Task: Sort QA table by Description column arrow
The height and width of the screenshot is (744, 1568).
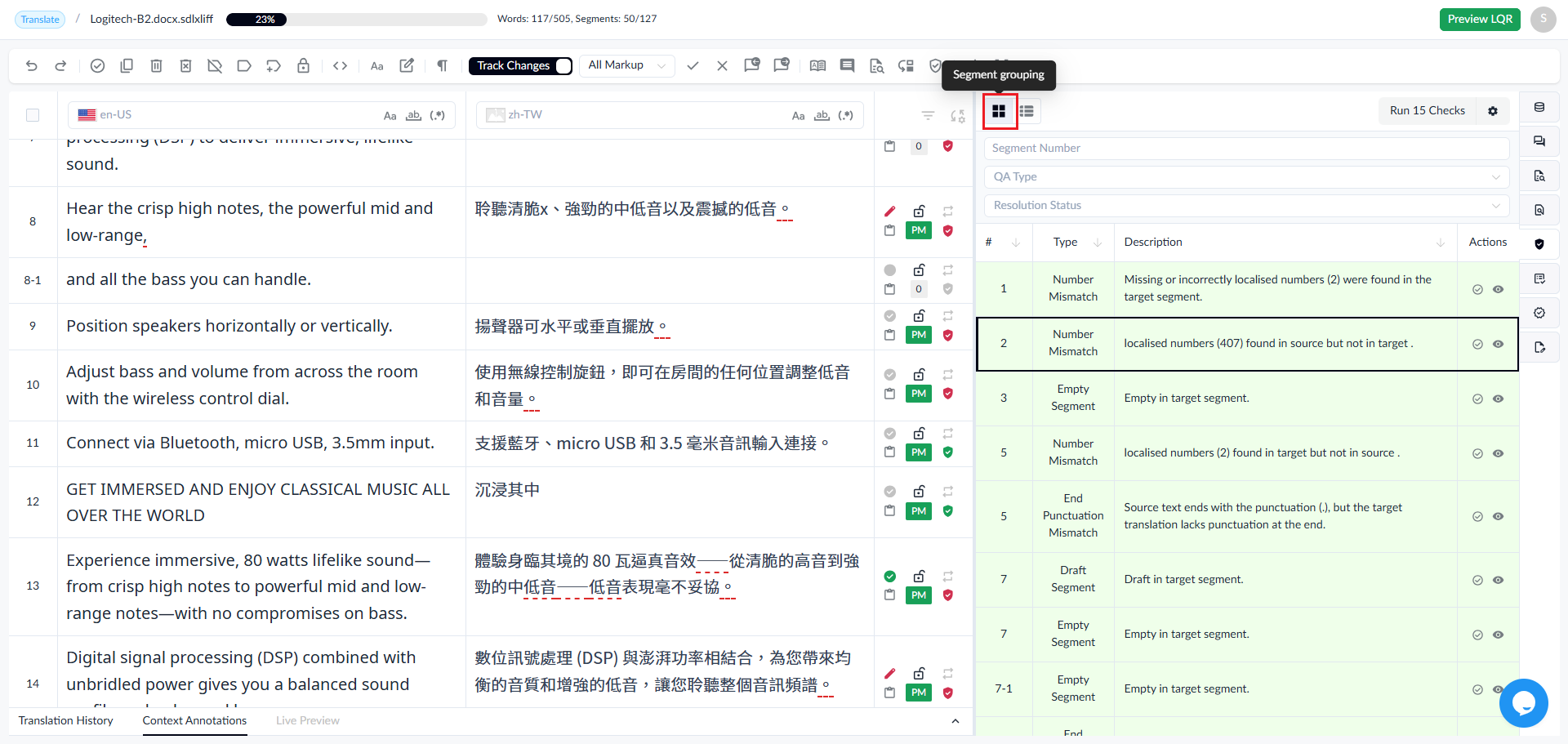Action: tap(1441, 243)
